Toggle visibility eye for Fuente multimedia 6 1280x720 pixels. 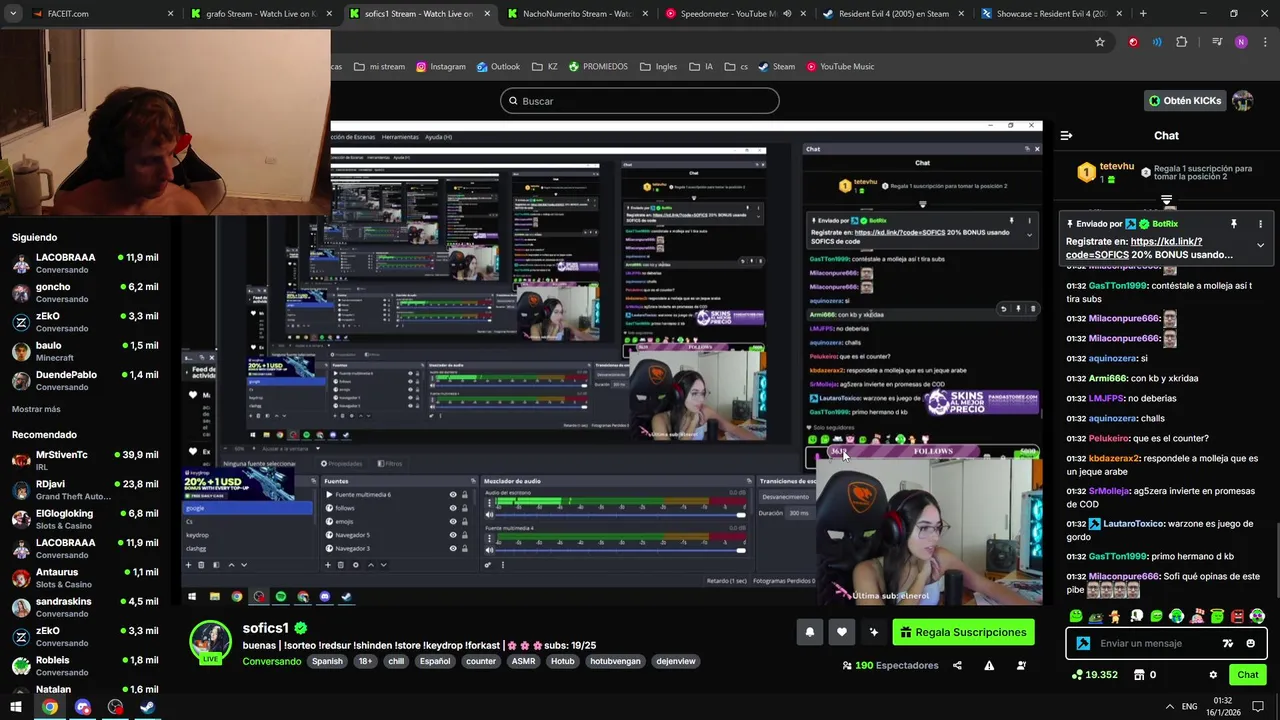coord(453,495)
